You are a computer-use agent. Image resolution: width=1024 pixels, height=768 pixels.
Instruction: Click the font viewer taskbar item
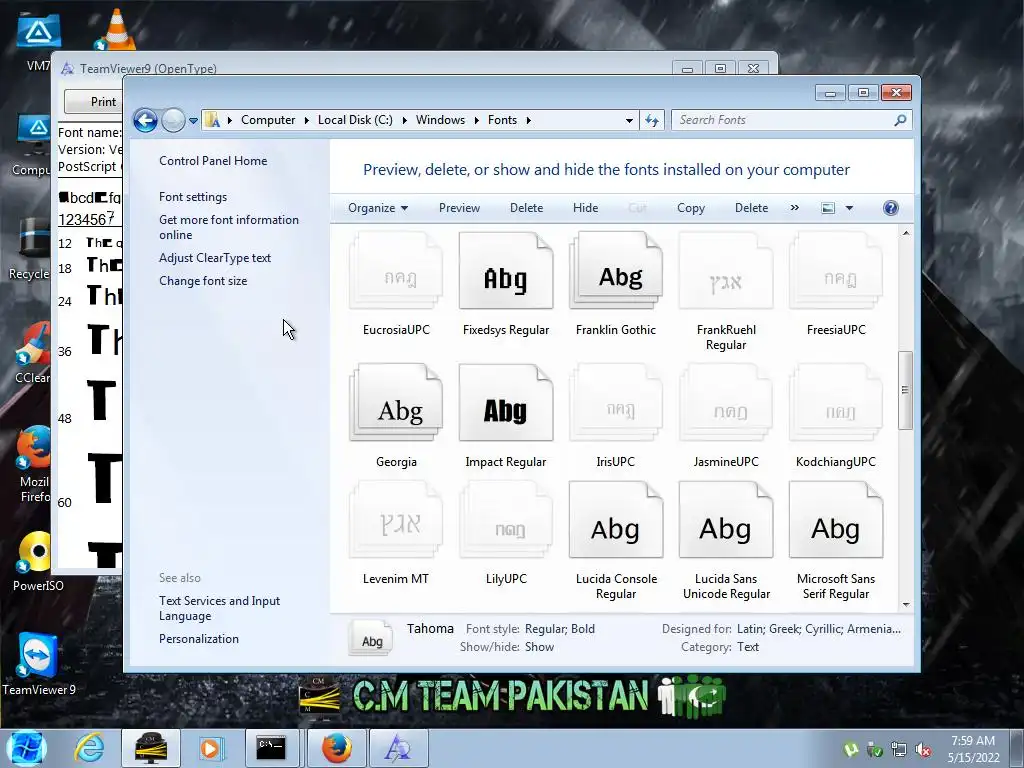pos(398,748)
